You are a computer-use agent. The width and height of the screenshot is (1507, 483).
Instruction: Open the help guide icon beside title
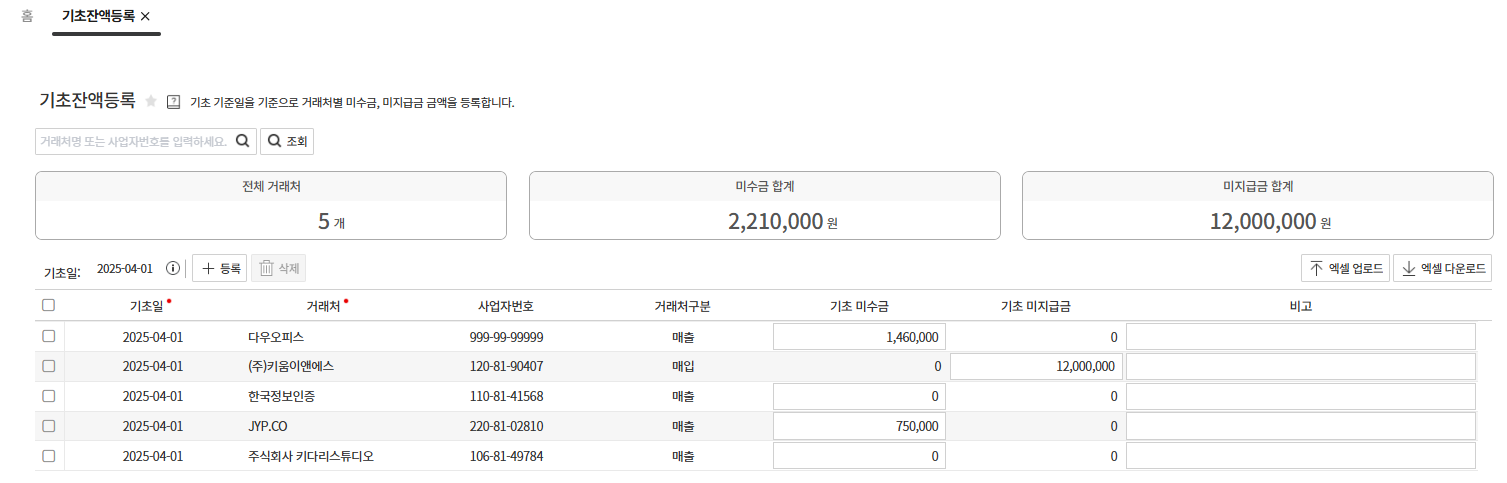click(x=173, y=101)
